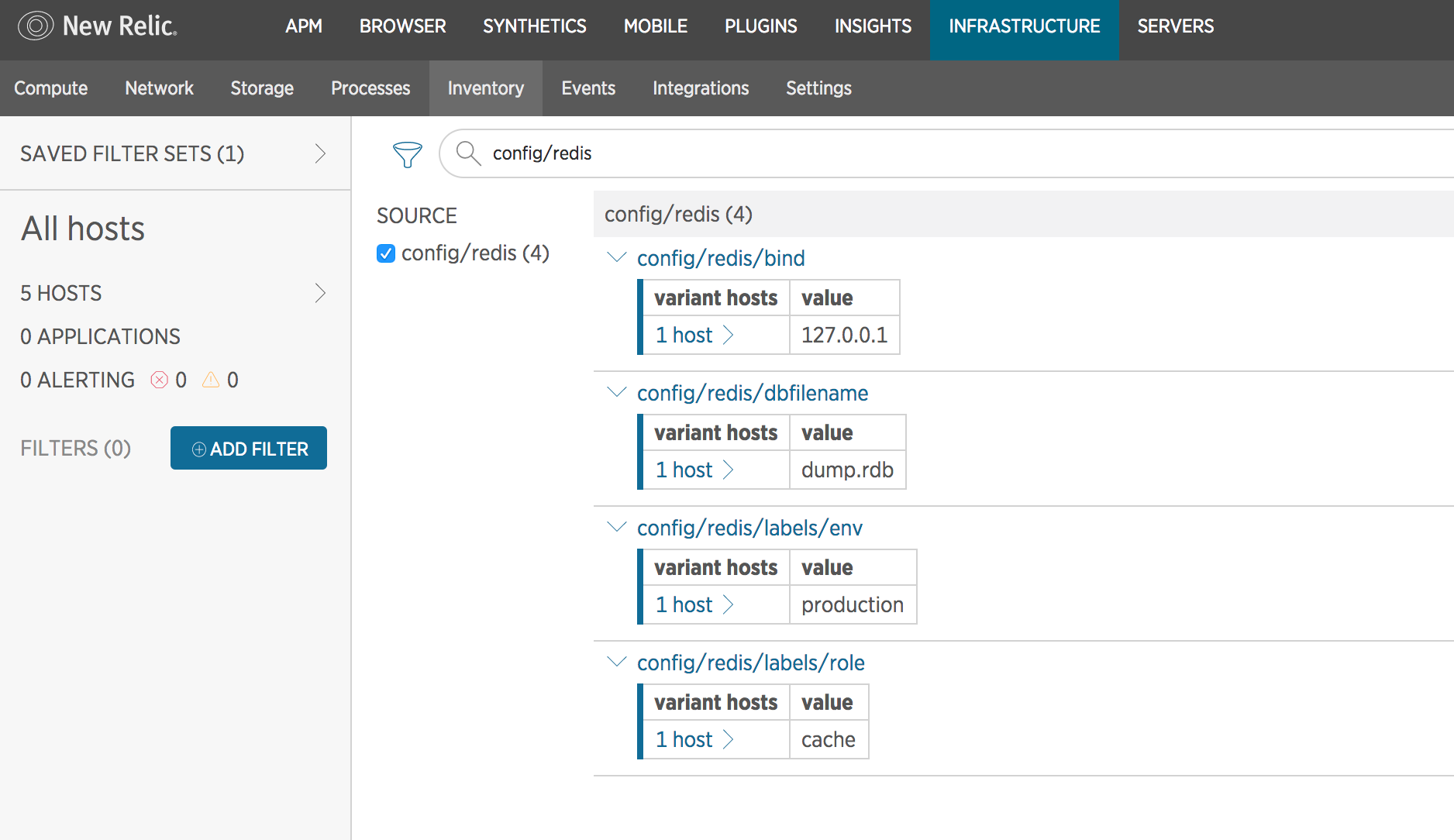Open the Events tab
Screen dimensions: 1454x840
click(588, 88)
